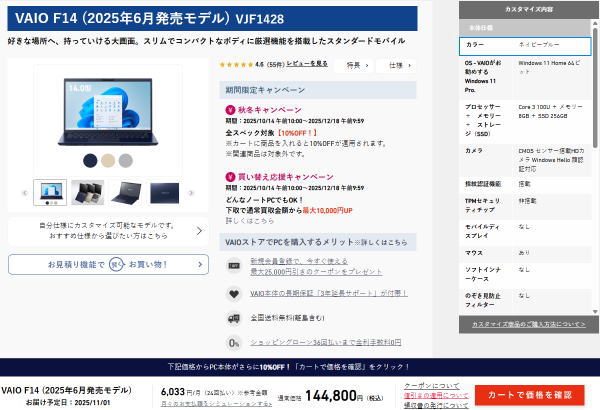The width and height of the screenshot is (600, 410).
Task: Select the カラー row in customize panel
Action: coord(528,45)
